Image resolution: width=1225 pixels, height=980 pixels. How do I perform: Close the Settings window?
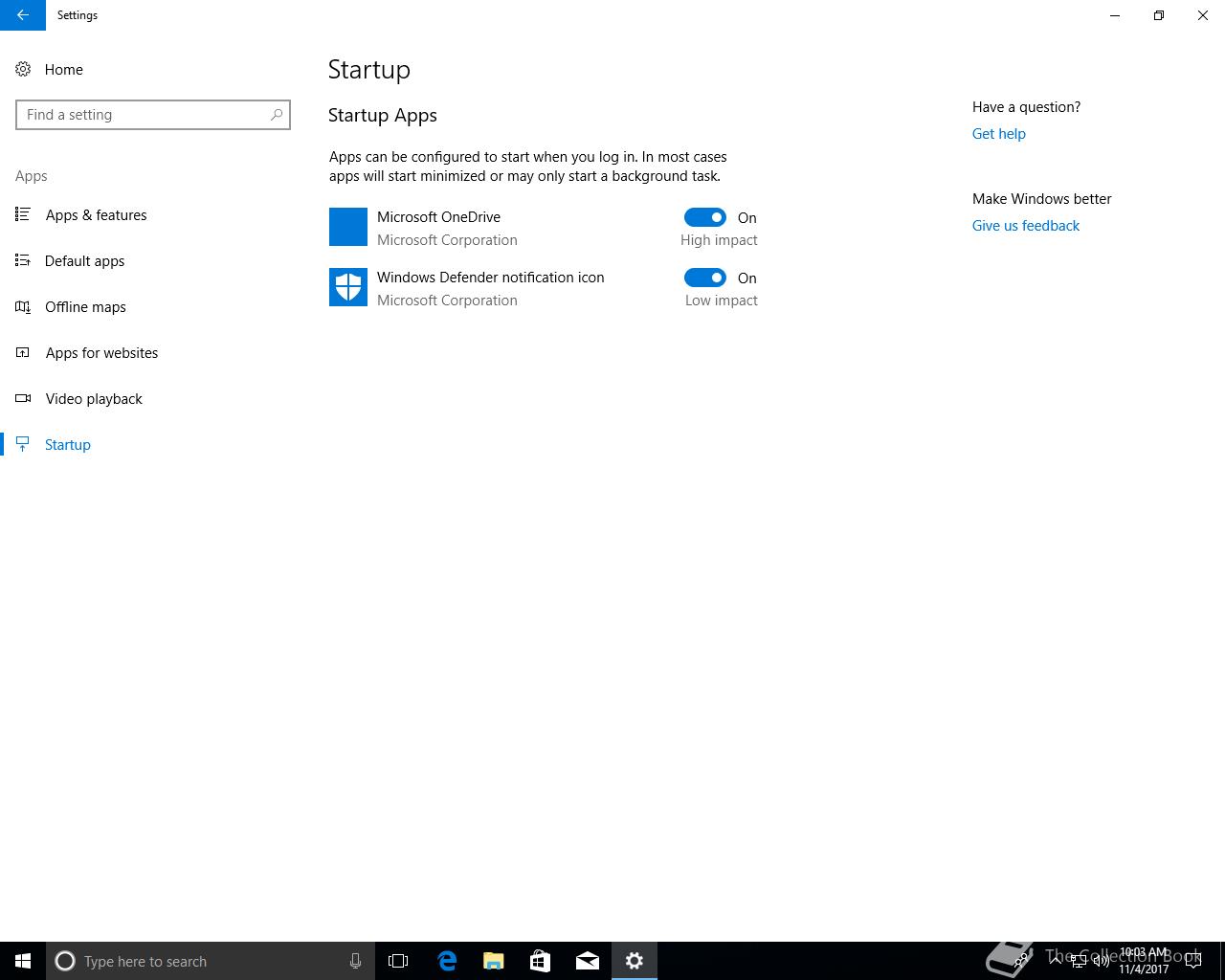tap(1203, 15)
